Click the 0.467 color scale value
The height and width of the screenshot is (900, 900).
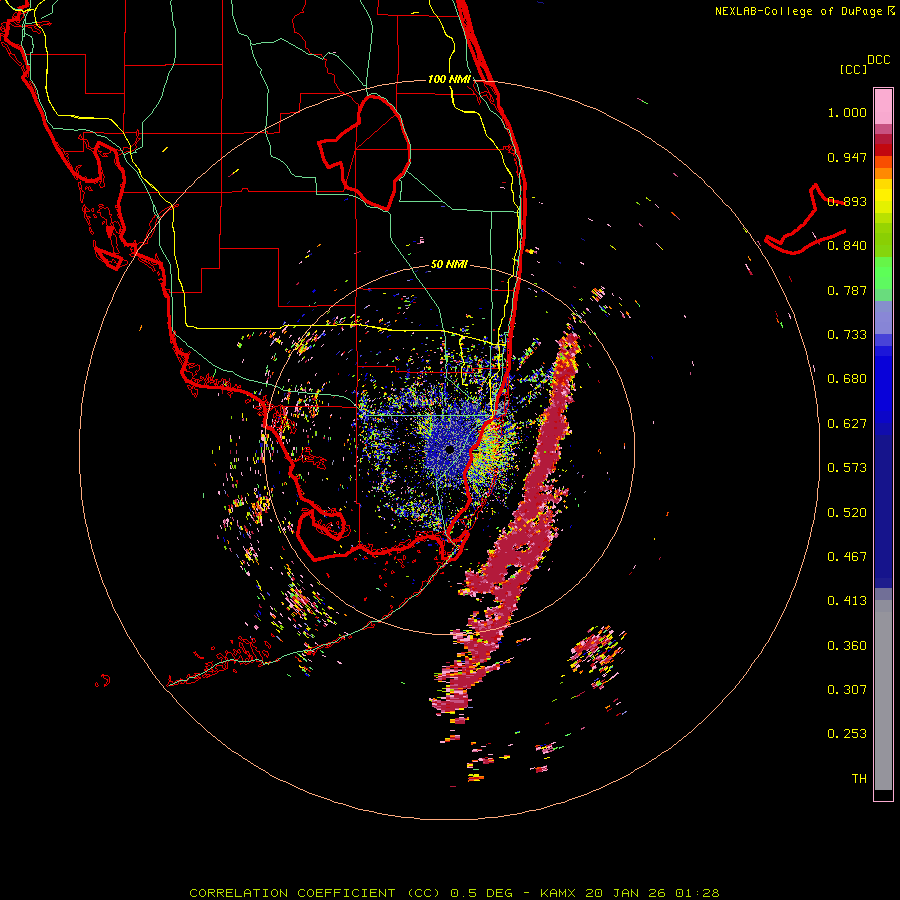(847, 557)
